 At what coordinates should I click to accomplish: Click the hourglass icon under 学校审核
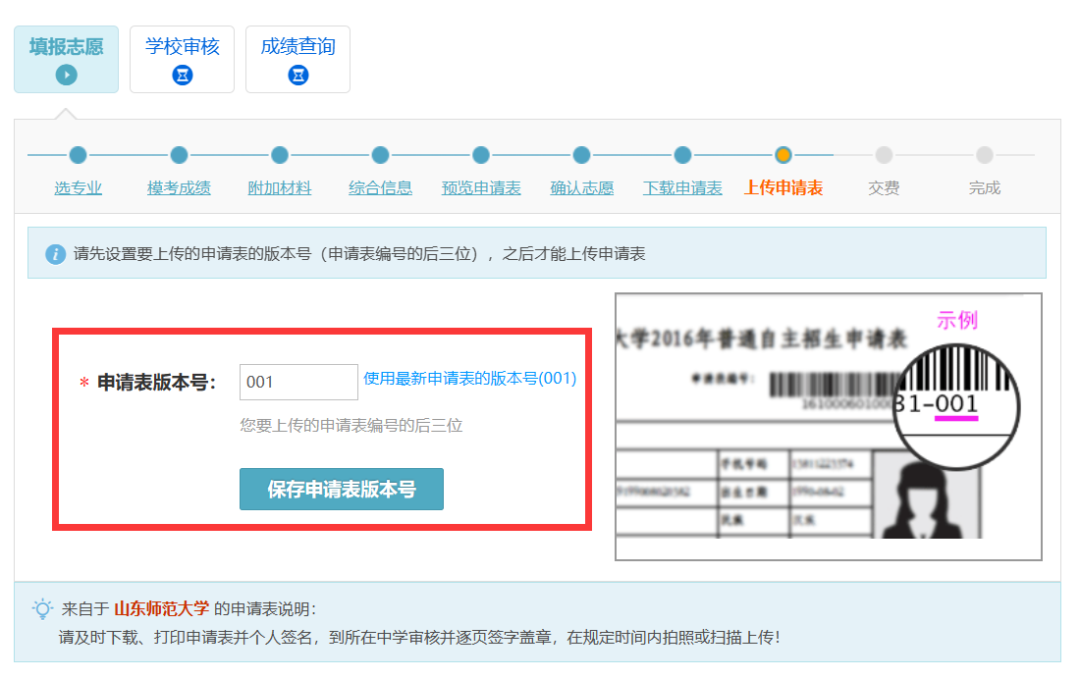pyautogui.click(x=182, y=75)
